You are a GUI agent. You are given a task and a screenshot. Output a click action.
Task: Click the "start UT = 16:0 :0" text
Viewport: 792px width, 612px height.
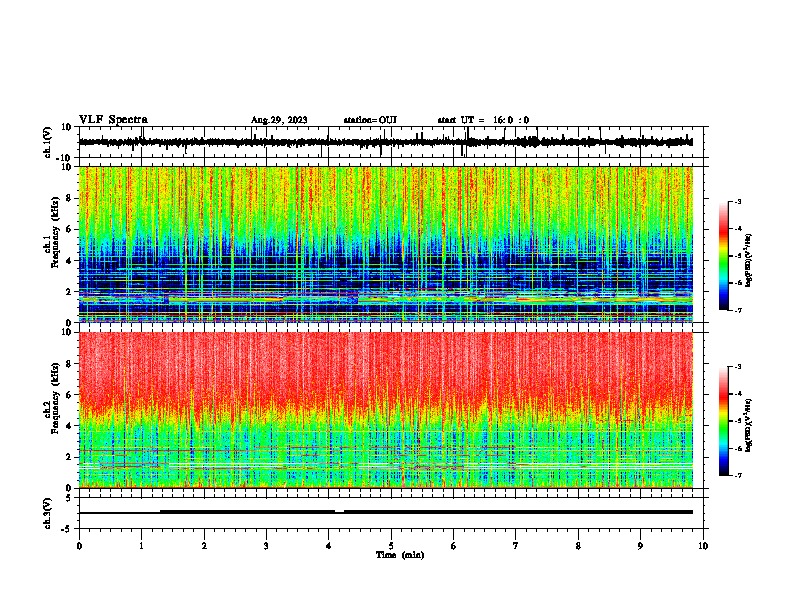click(483, 120)
